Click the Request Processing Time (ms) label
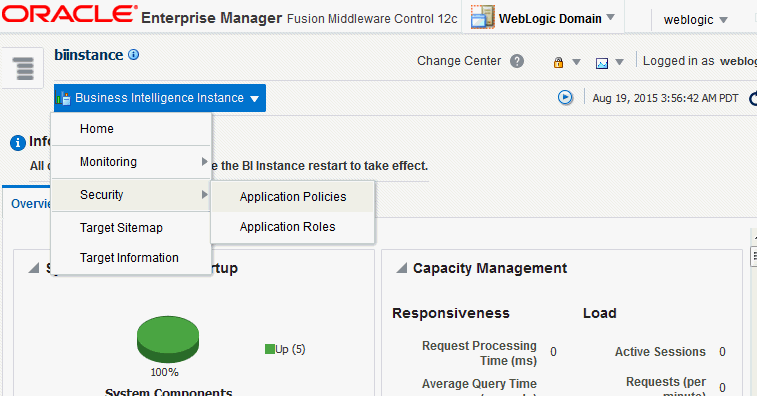 (479, 353)
